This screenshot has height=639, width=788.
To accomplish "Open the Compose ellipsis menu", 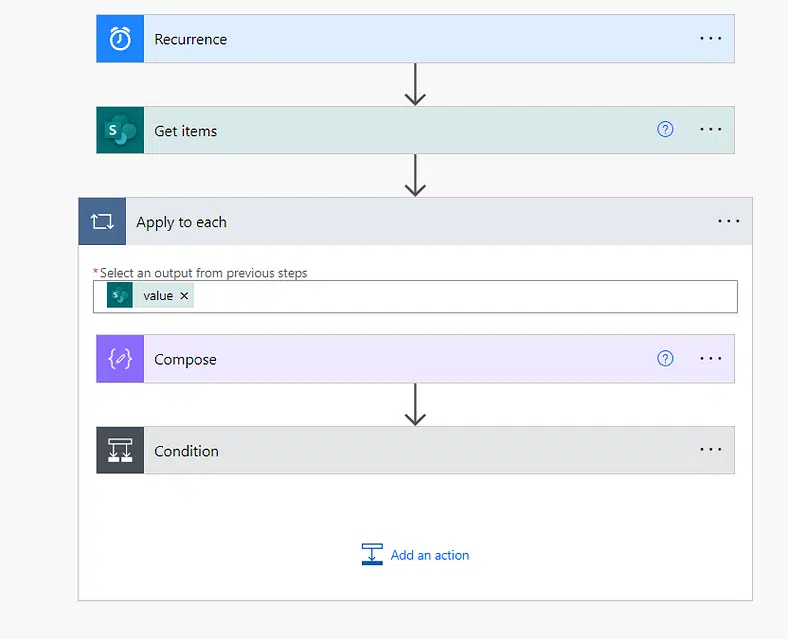I will click(x=711, y=359).
